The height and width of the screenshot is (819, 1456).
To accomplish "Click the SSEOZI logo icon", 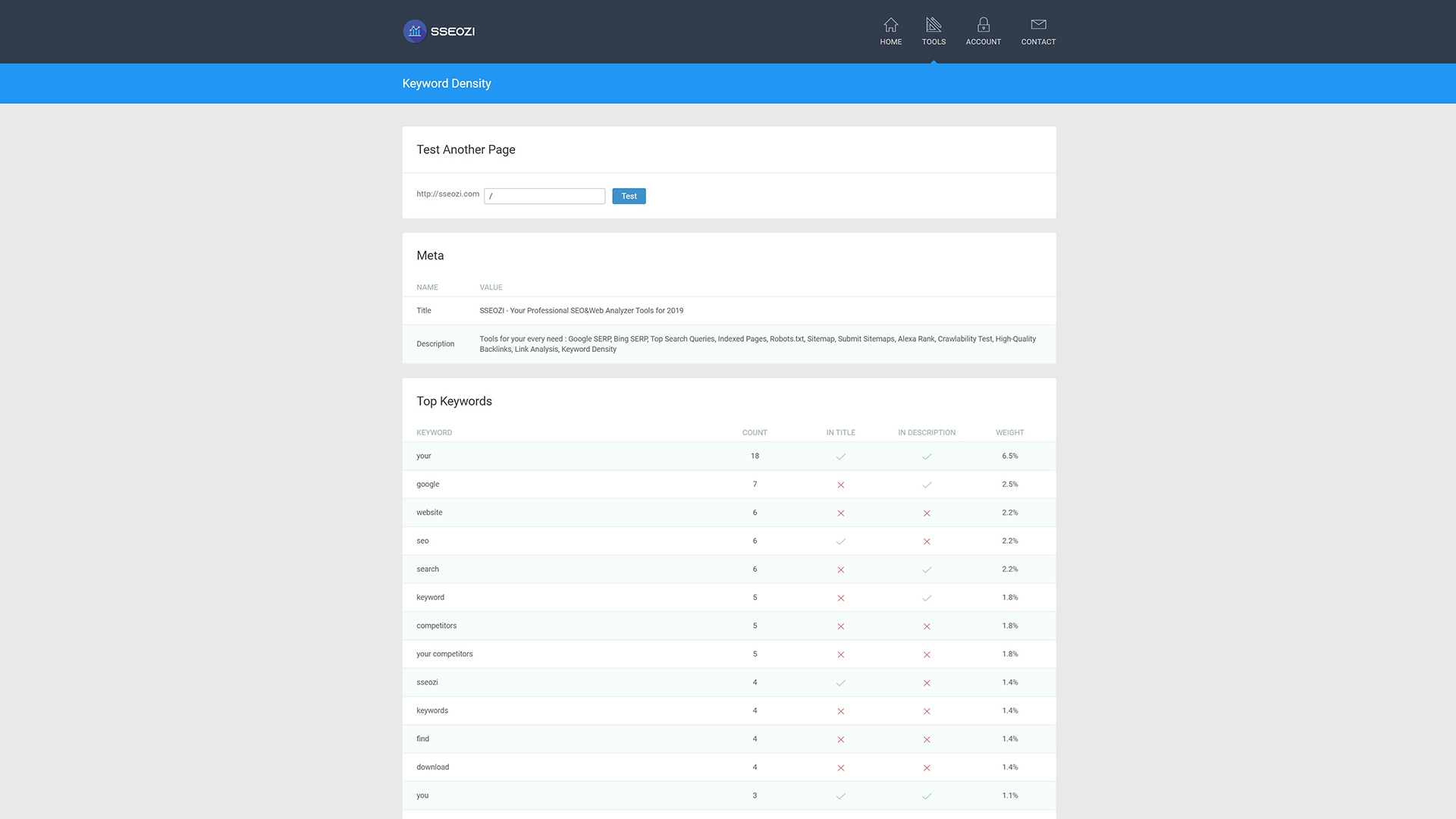I will point(414,31).
